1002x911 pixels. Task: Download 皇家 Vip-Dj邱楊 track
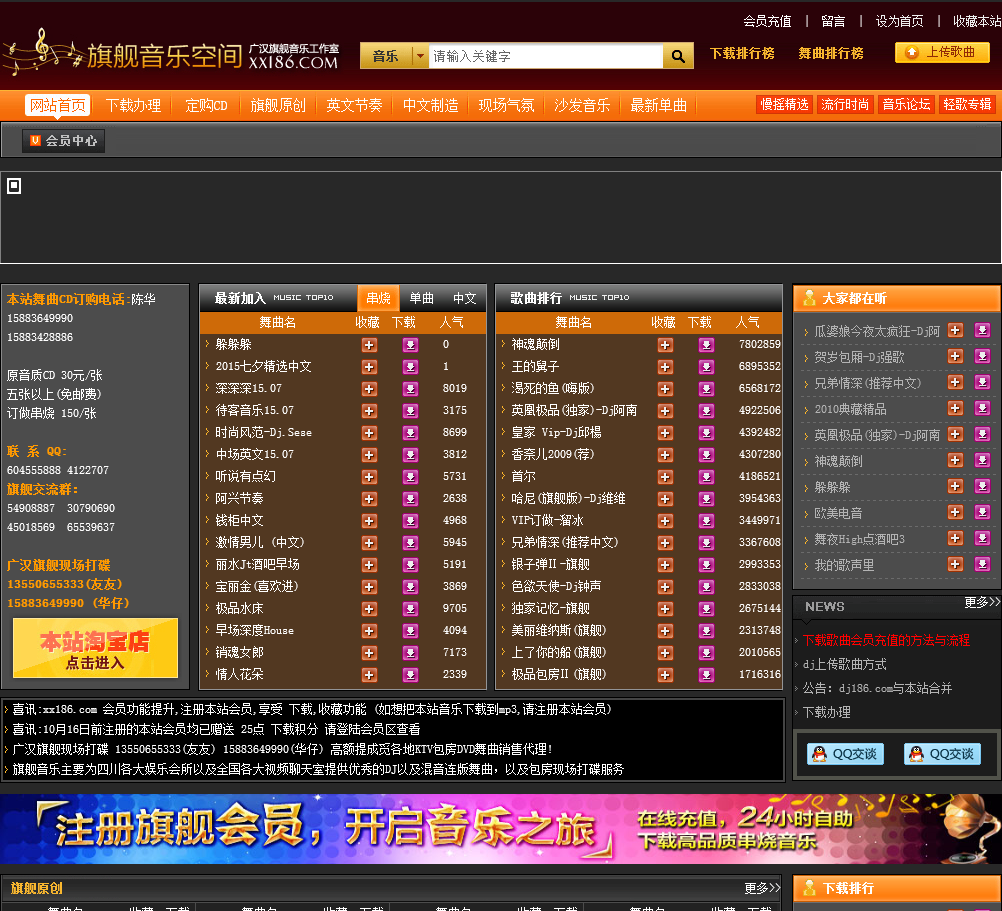click(x=706, y=433)
